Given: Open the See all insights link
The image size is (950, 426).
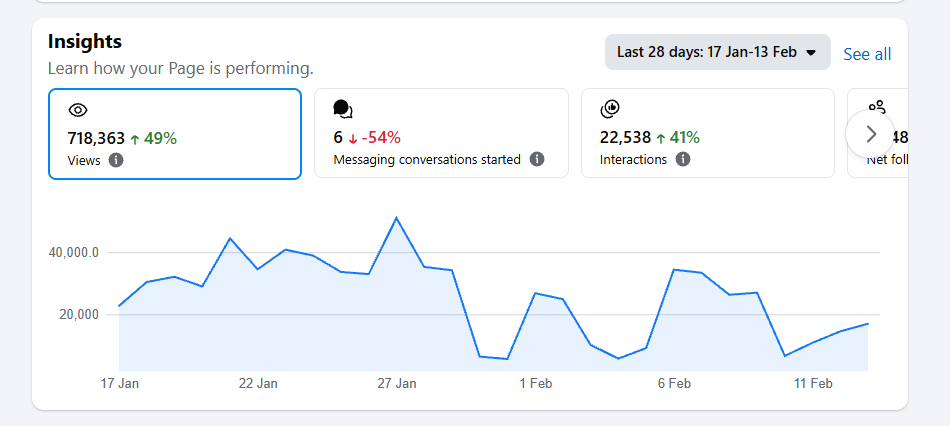Looking at the screenshot, I should (x=867, y=54).
